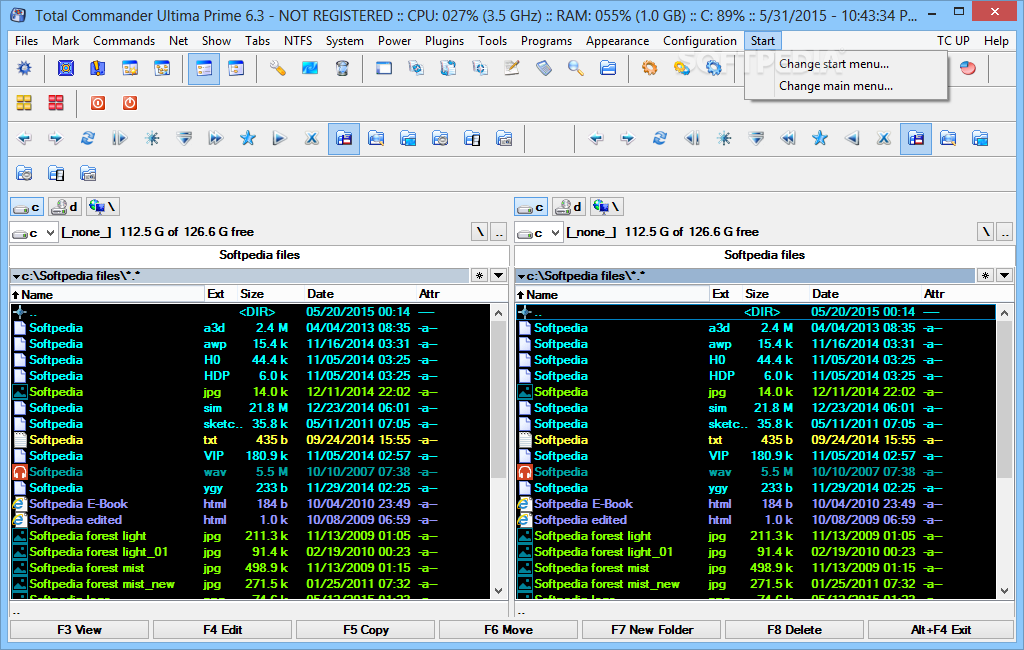Viewport: 1024px width, 650px height.
Task: Click left panel asterisk snowflake icon
Action: click(x=152, y=138)
